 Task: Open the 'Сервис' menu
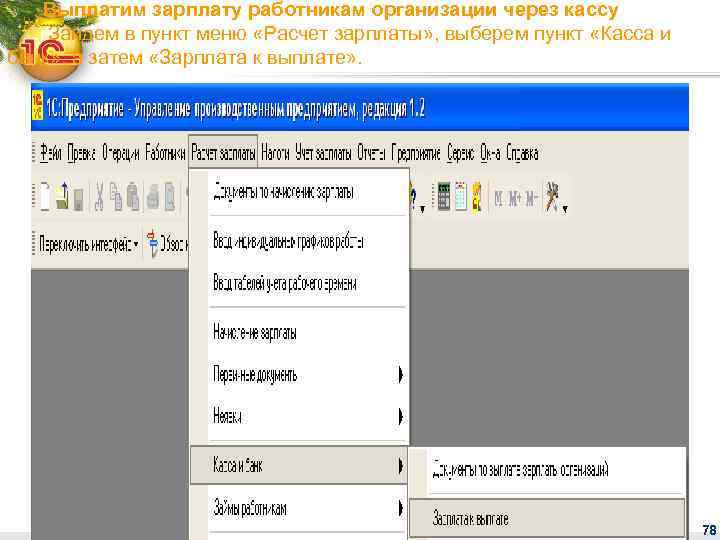point(461,153)
